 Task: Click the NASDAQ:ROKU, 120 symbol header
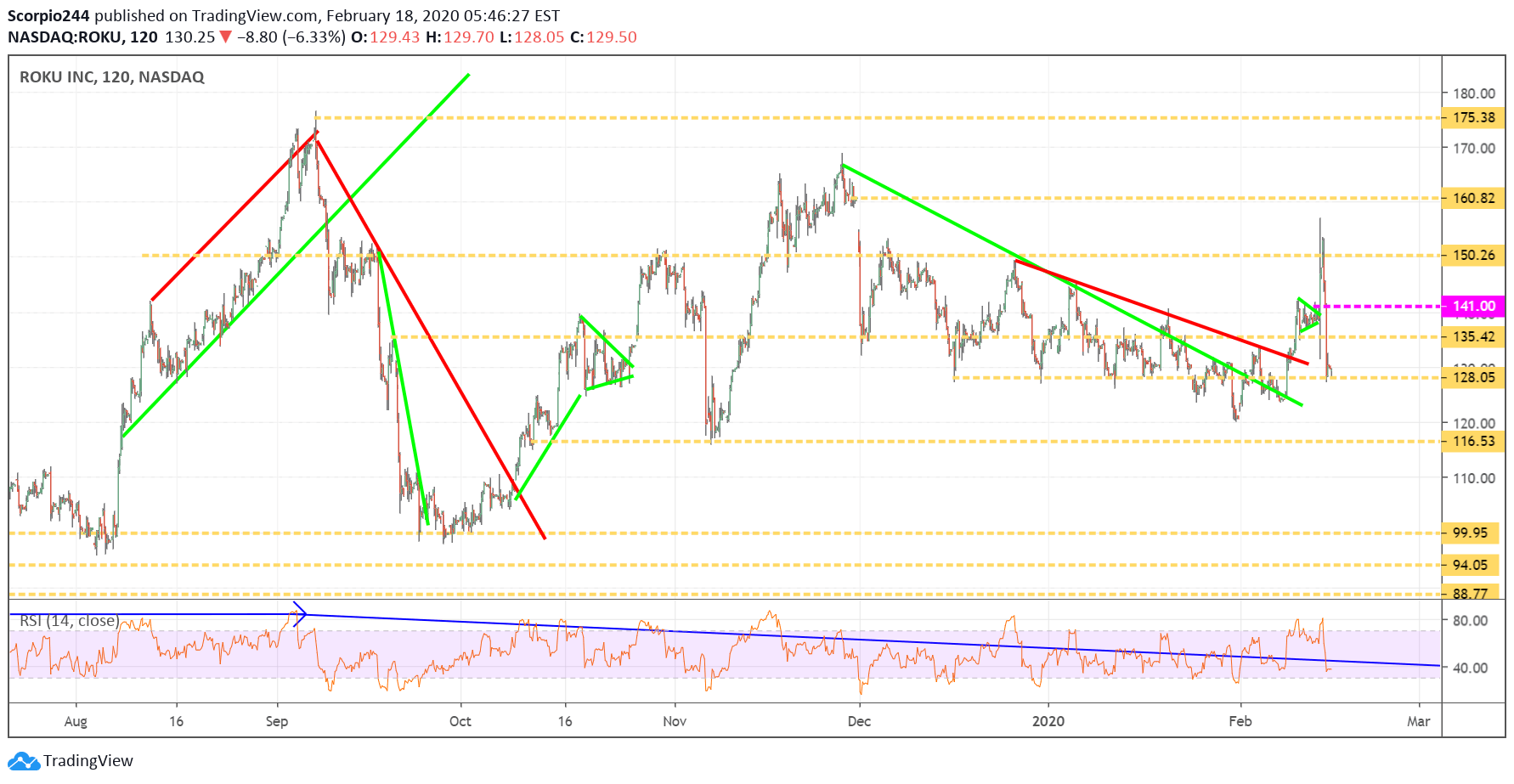click(x=82, y=37)
